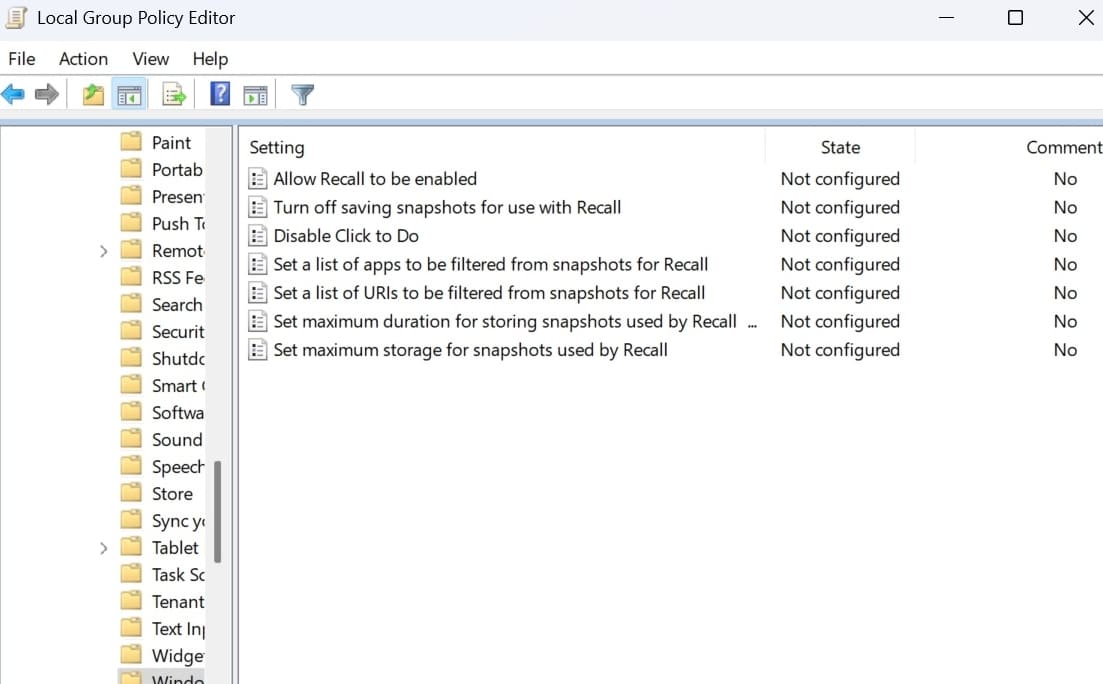Open the View menu

point(151,59)
